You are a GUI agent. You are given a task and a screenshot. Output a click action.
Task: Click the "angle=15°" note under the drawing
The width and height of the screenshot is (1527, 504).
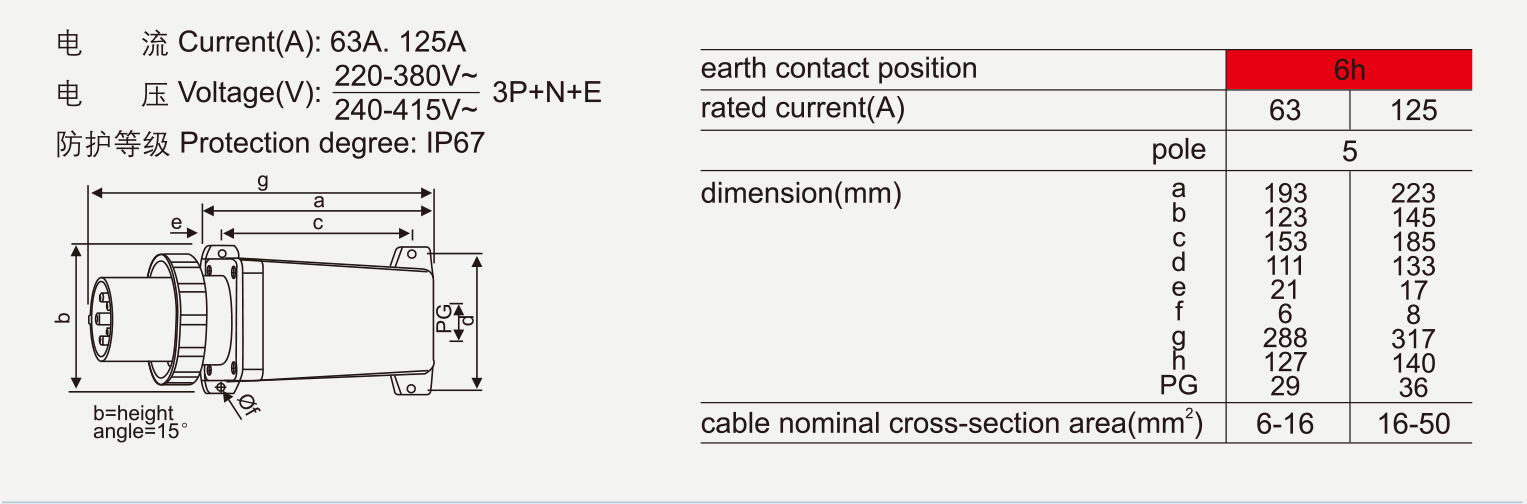pyautogui.click(x=140, y=432)
